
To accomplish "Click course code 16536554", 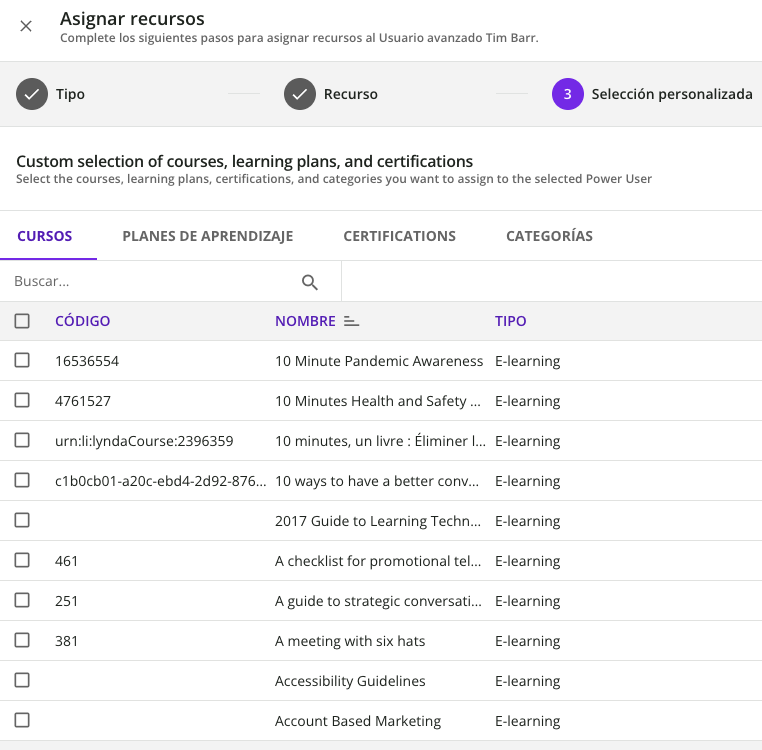I will pyautogui.click(x=87, y=361).
